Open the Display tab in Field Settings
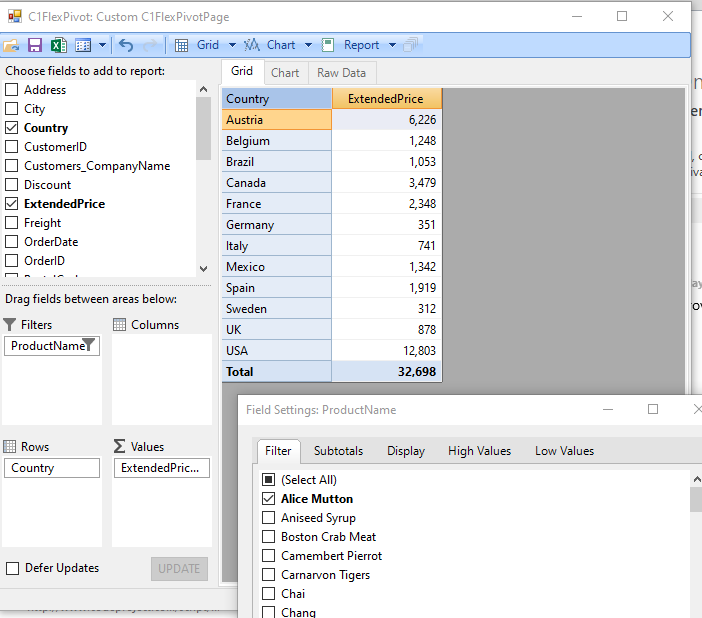 point(406,451)
